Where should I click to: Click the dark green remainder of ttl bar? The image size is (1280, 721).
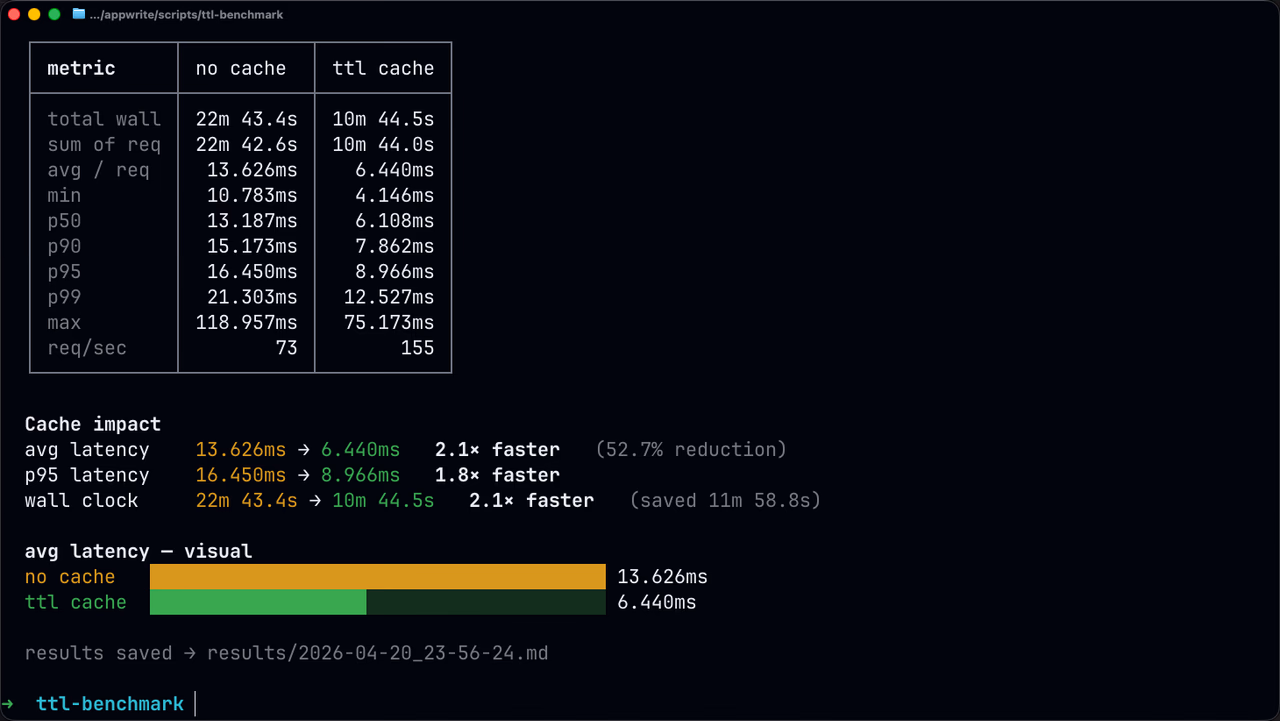click(x=486, y=602)
